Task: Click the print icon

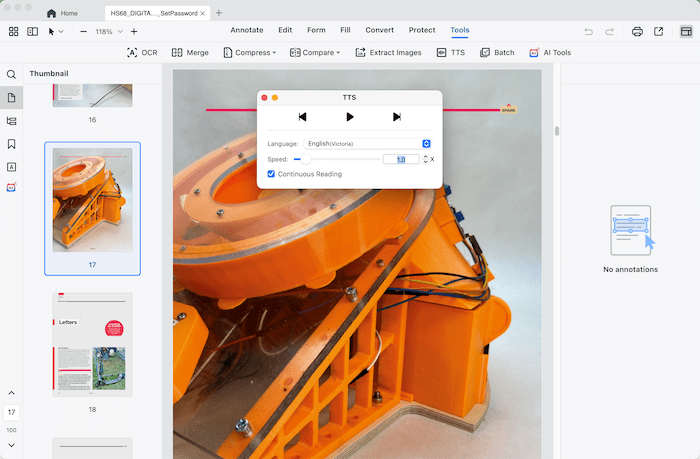Action: pos(637,31)
